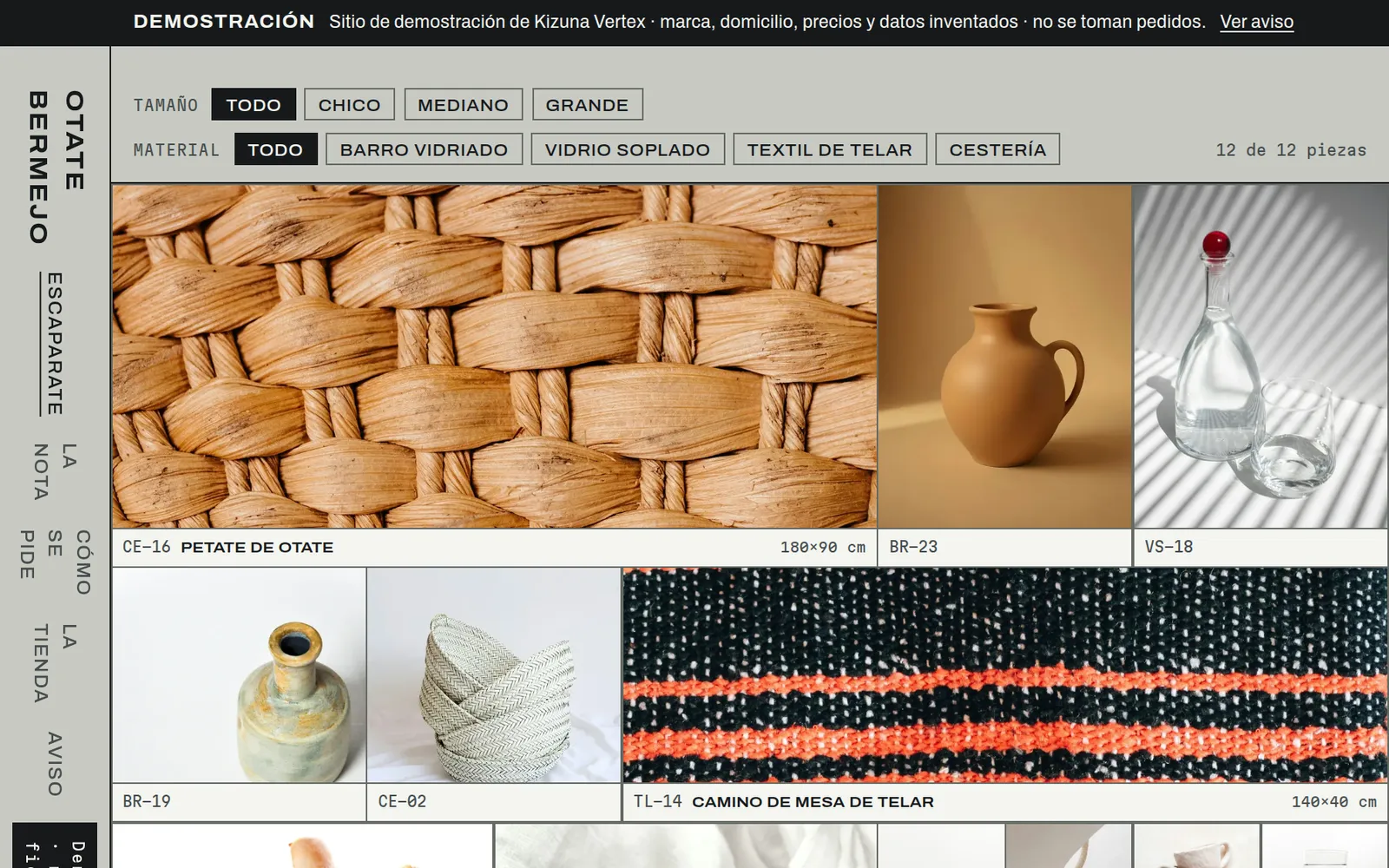Open the striped textile TL-14 image
This screenshot has width=1389, height=868.
(x=1005, y=675)
